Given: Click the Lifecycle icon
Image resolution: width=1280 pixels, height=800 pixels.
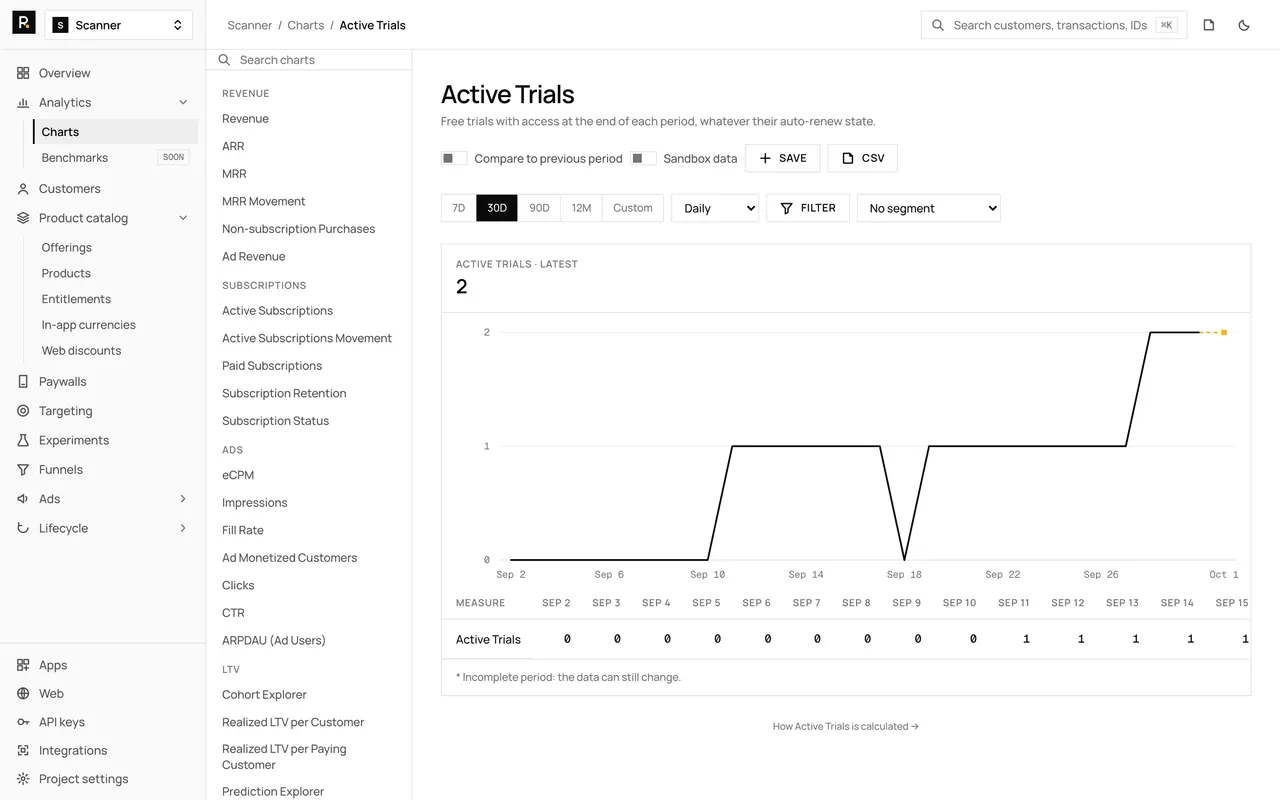Looking at the screenshot, I should coord(23,528).
